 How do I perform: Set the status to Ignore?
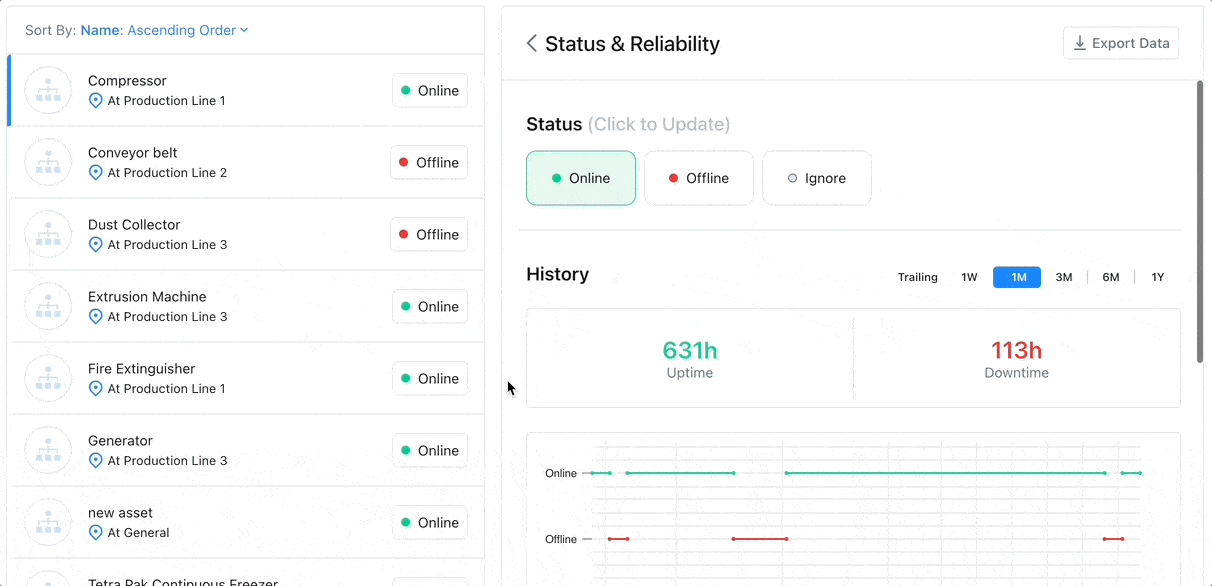(816, 177)
